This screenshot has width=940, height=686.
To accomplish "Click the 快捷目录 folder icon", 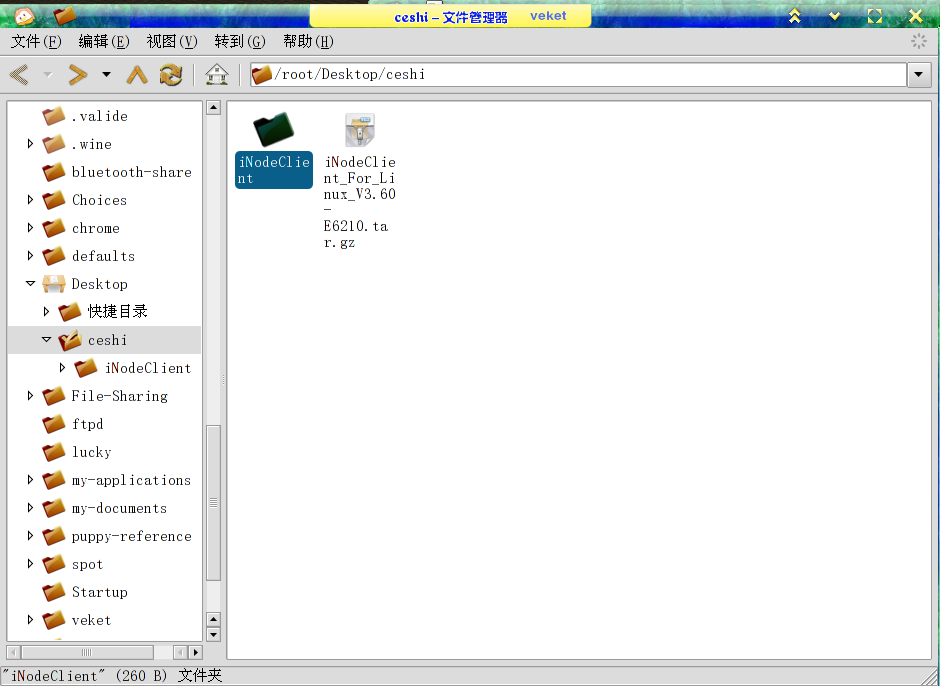I will tap(70, 312).
